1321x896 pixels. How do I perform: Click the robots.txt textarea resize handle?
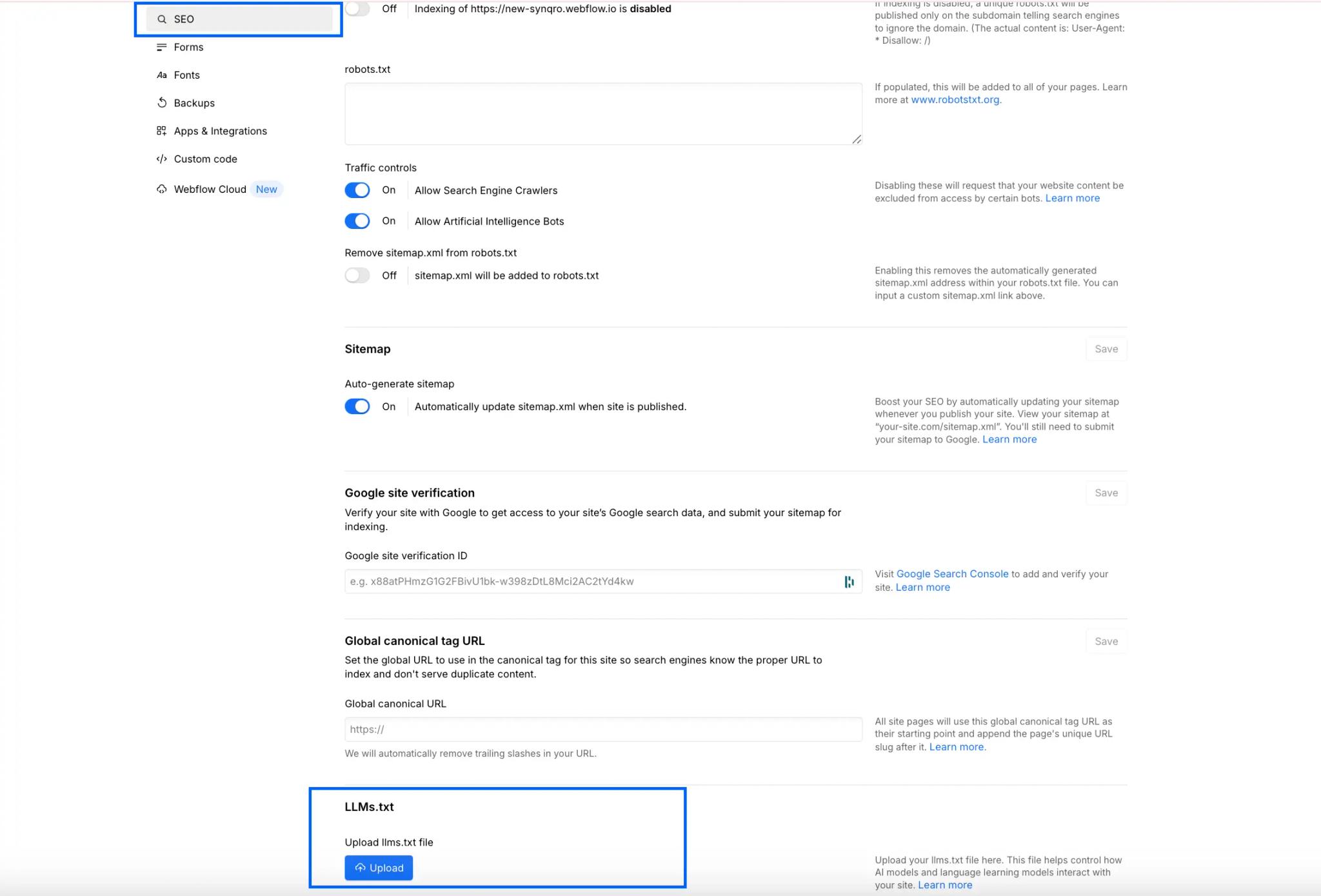click(857, 139)
